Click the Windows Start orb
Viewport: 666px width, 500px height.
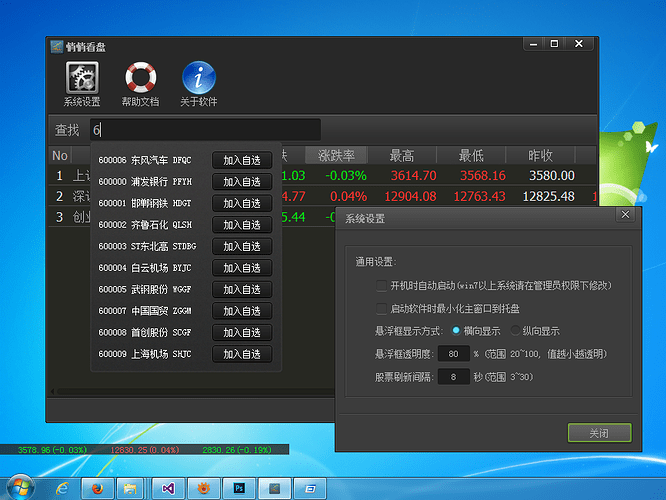pos(20,487)
